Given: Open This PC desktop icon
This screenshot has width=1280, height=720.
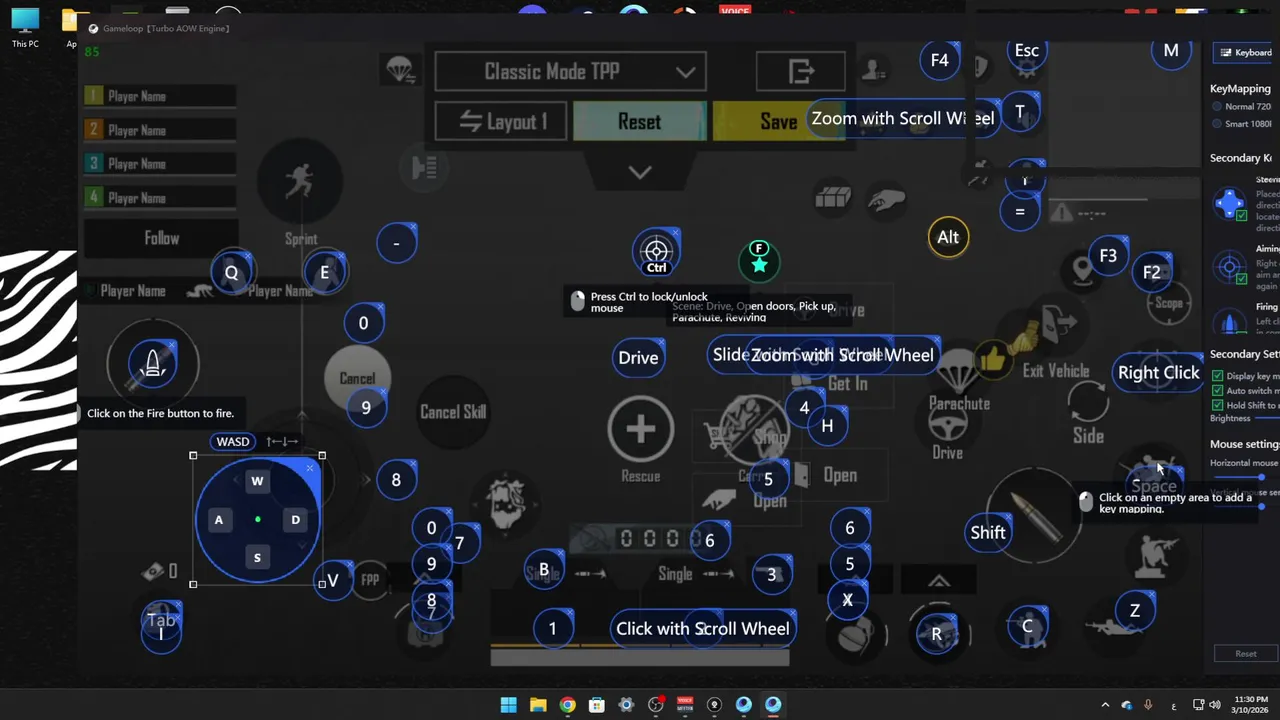Looking at the screenshot, I should tap(25, 28).
